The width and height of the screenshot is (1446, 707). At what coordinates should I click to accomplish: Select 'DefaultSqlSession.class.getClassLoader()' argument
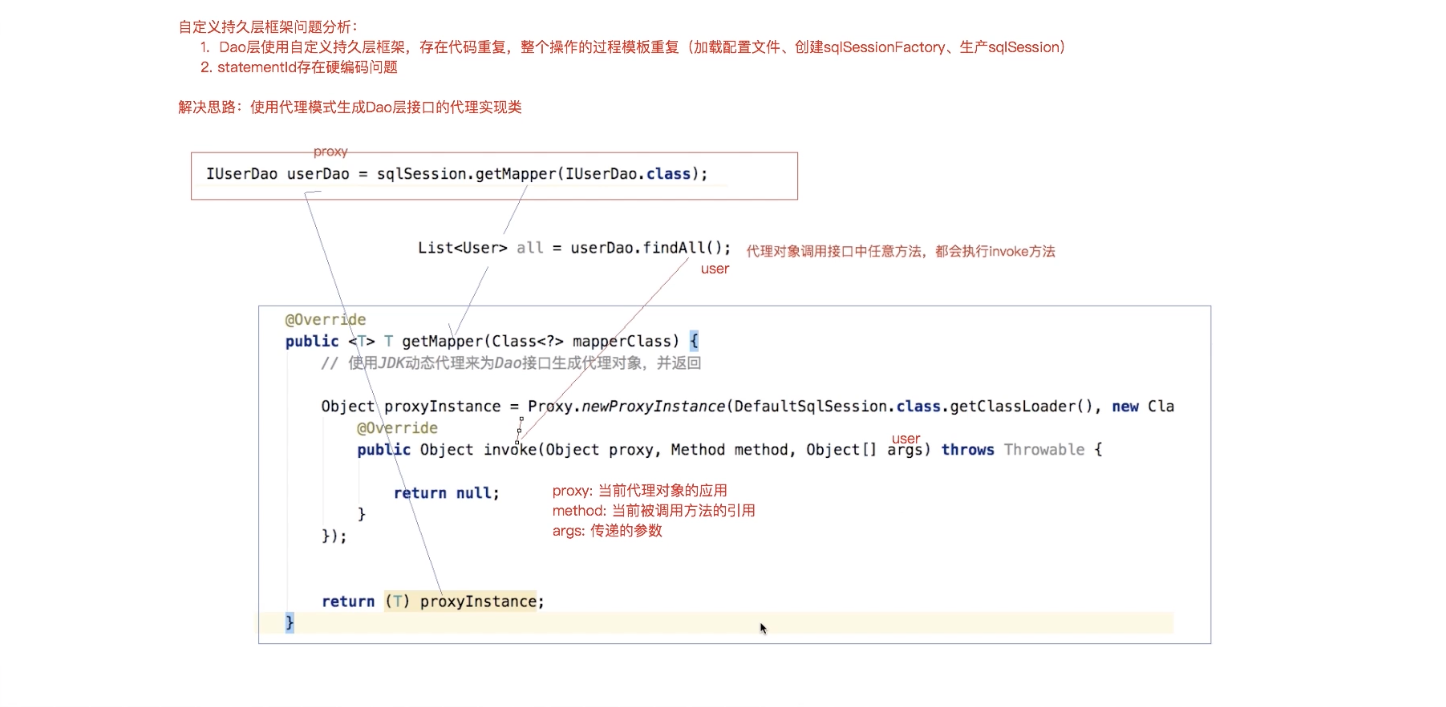point(914,406)
